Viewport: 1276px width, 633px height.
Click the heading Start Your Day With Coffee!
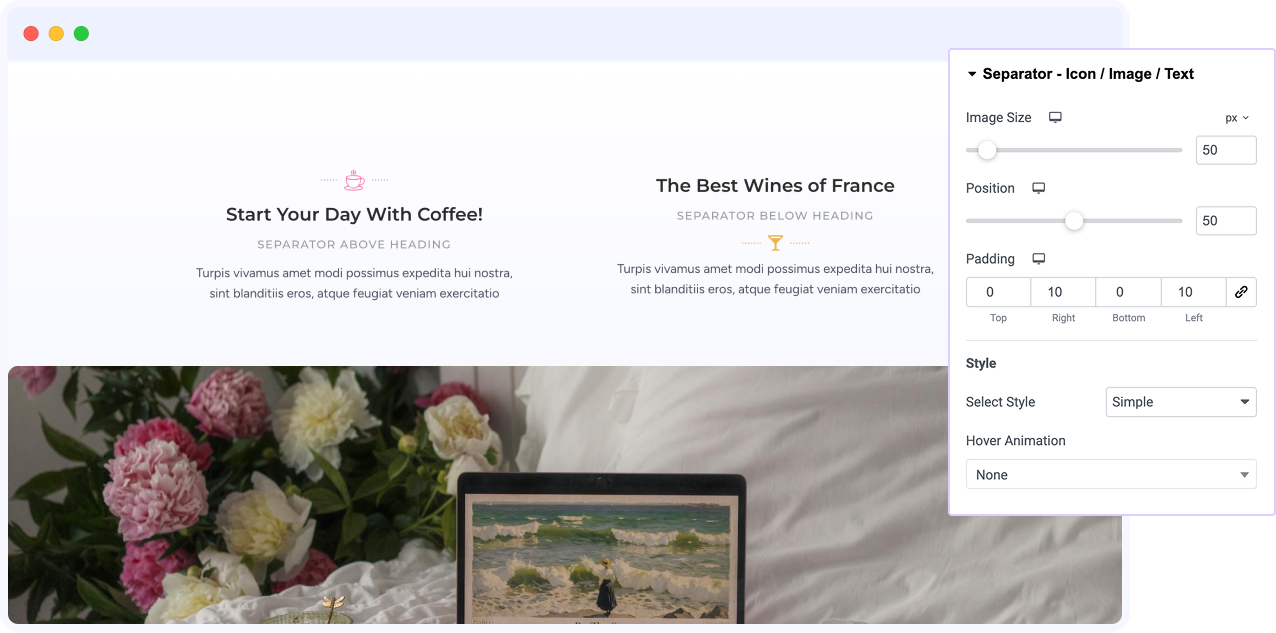point(354,214)
